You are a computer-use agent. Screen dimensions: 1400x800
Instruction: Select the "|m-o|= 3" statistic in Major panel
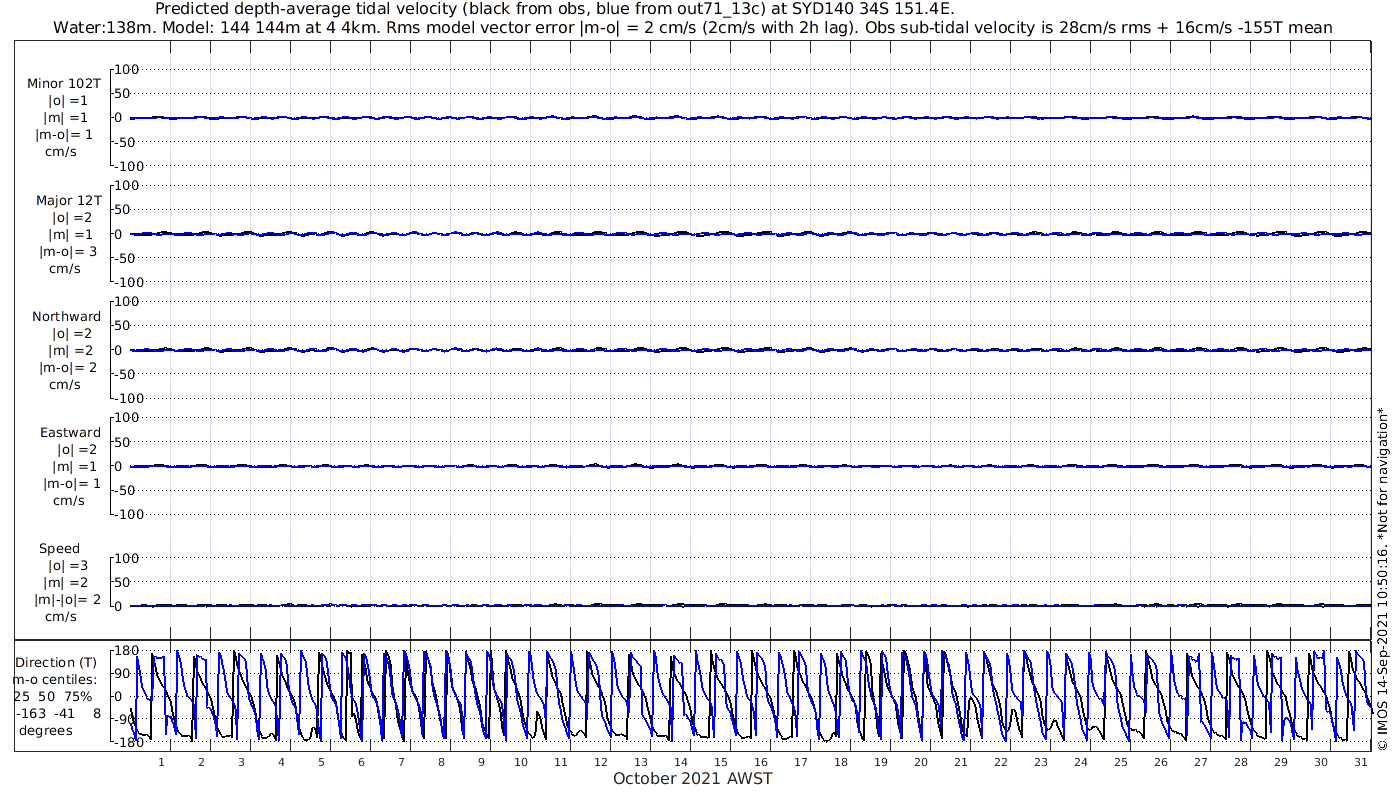[66, 252]
